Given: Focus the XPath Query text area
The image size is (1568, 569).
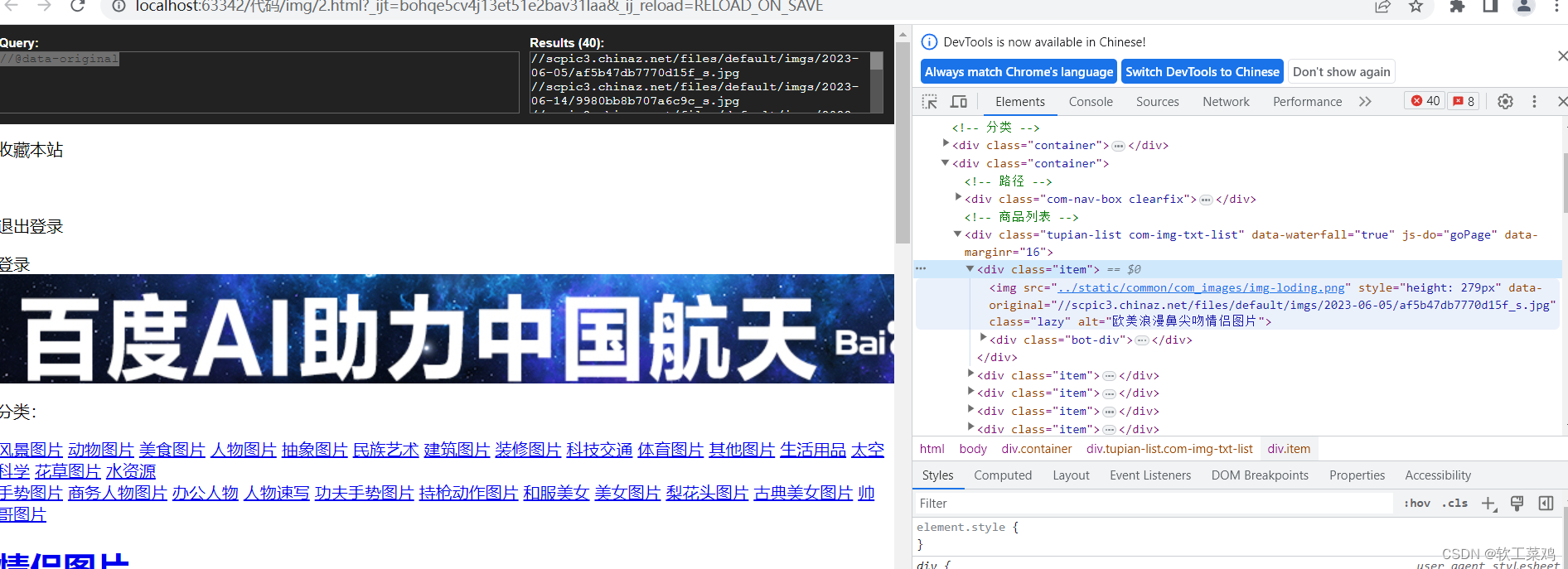Looking at the screenshot, I should [x=259, y=82].
